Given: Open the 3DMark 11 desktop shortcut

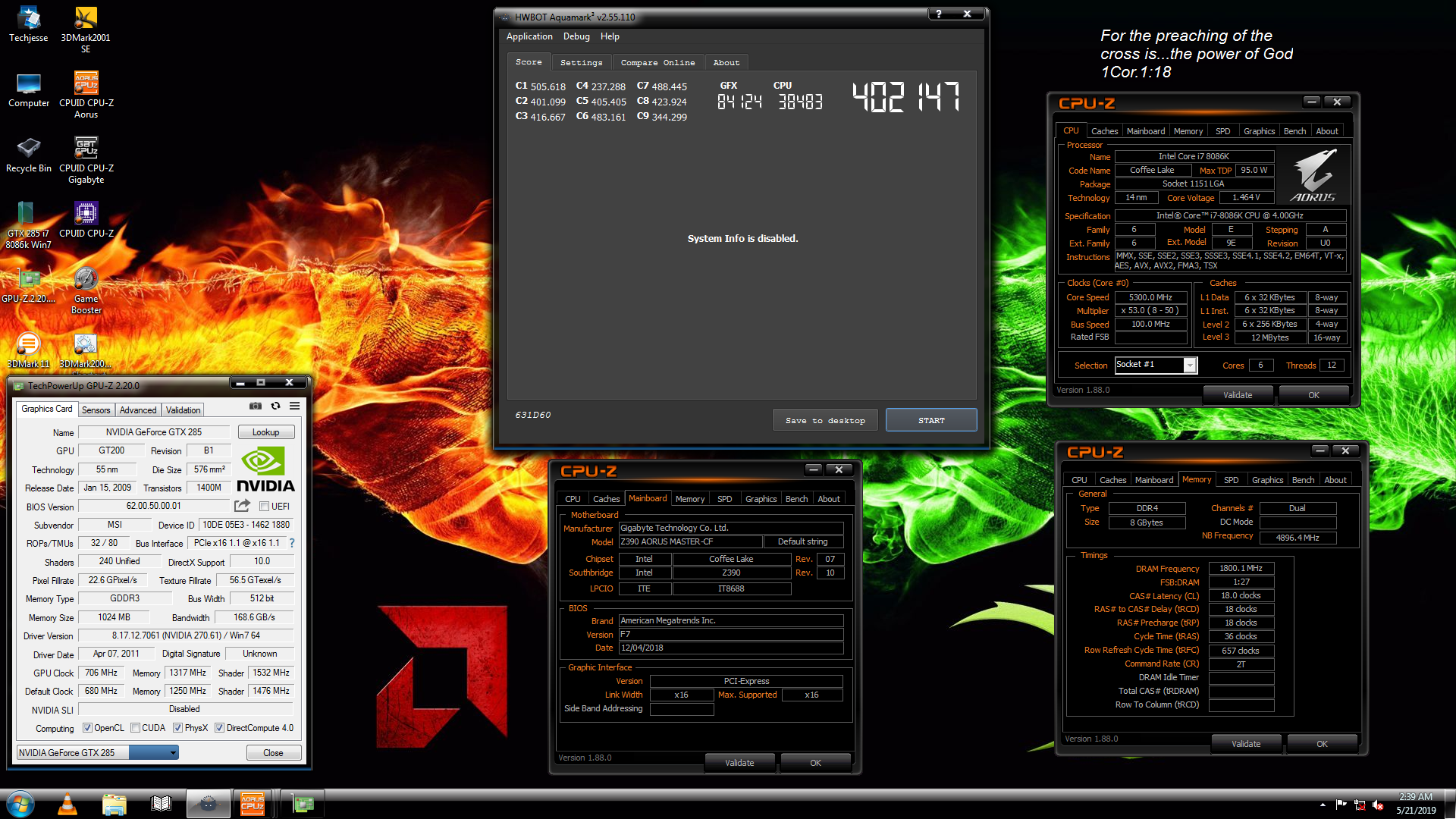Looking at the screenshot, I should coord(29,350).
